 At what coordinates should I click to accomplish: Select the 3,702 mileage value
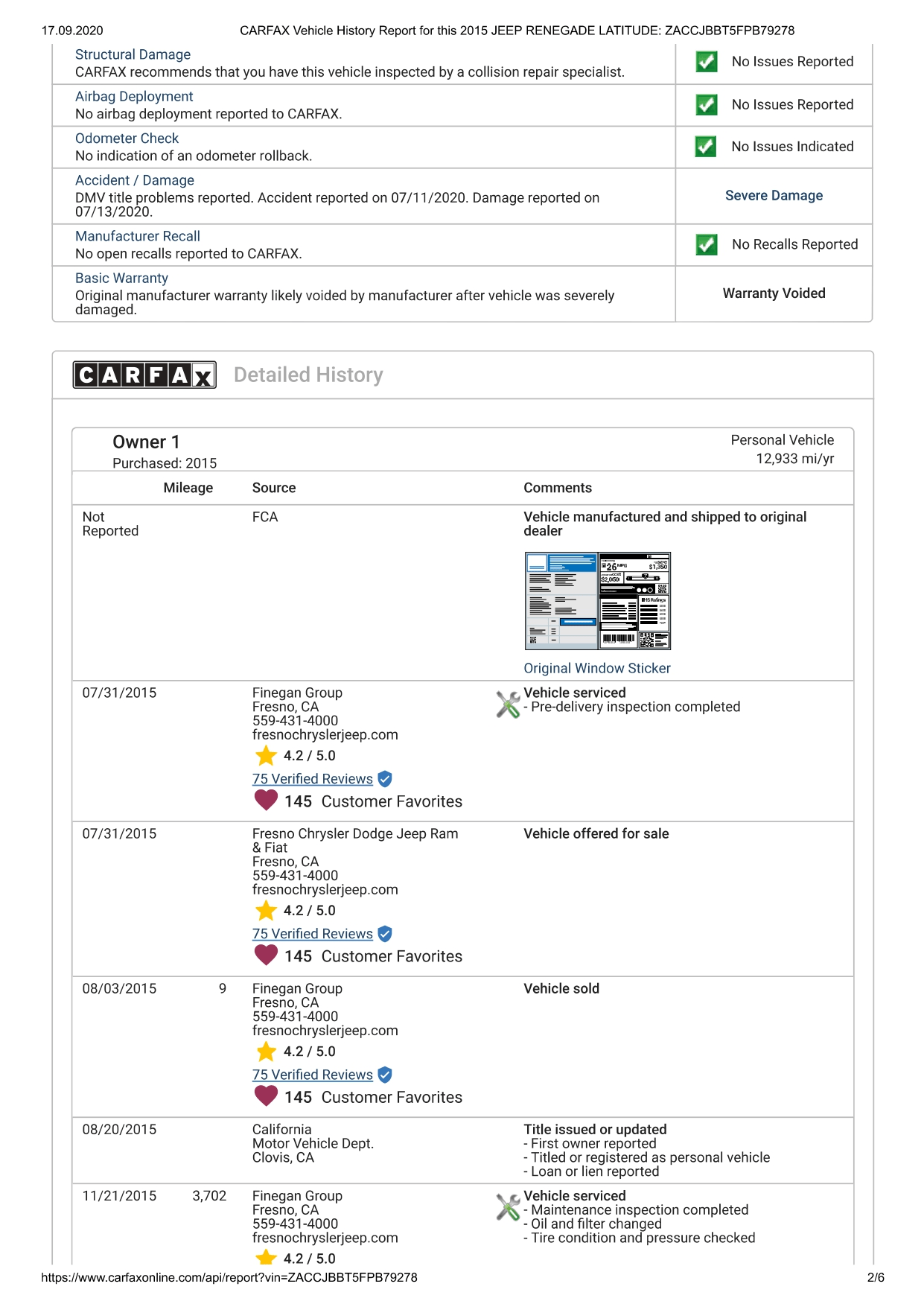tap(209, 1195)
